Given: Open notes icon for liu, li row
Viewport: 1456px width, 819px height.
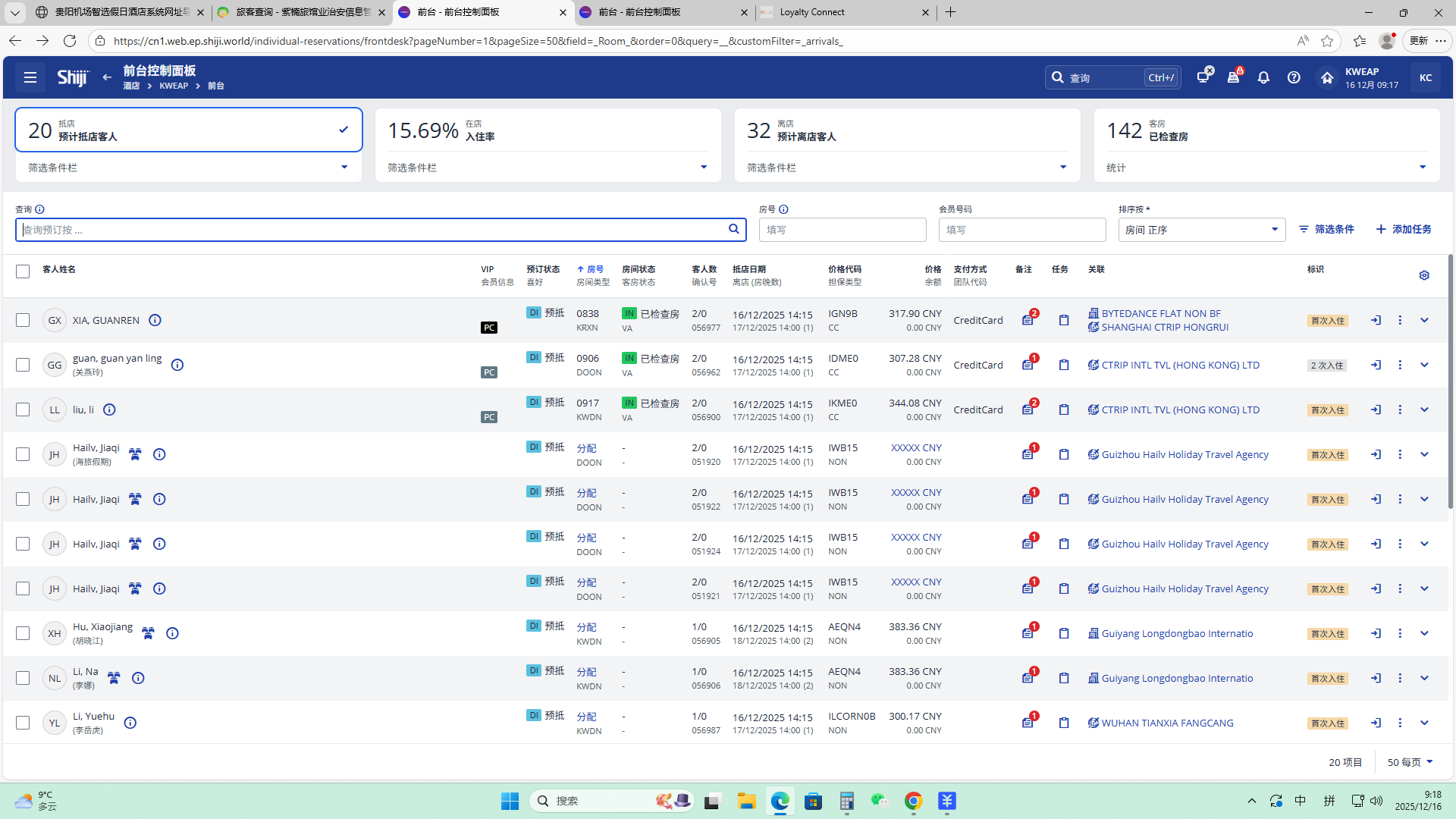Looking at the screenshot, I should (1028, 409).
